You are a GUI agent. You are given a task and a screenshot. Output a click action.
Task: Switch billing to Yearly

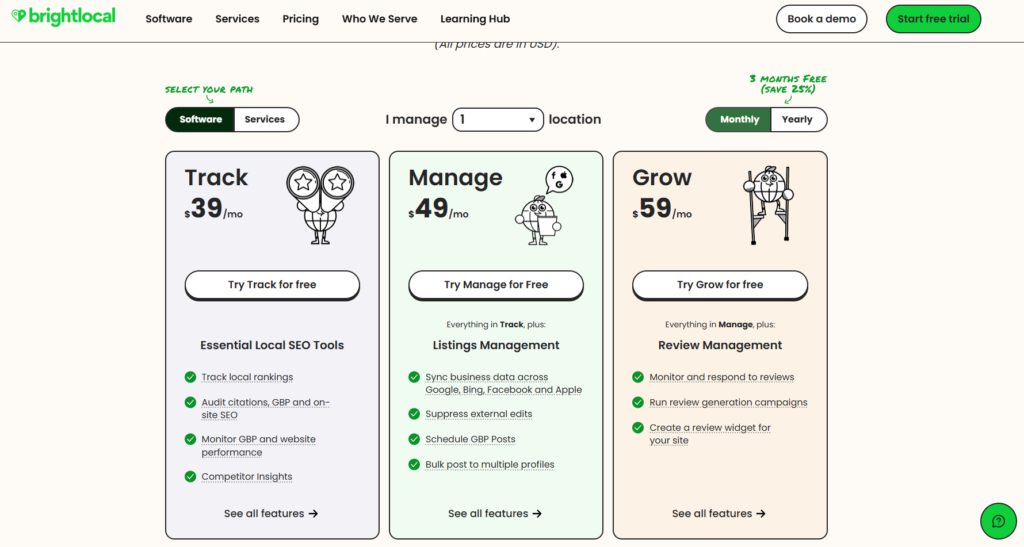(797, 119)
